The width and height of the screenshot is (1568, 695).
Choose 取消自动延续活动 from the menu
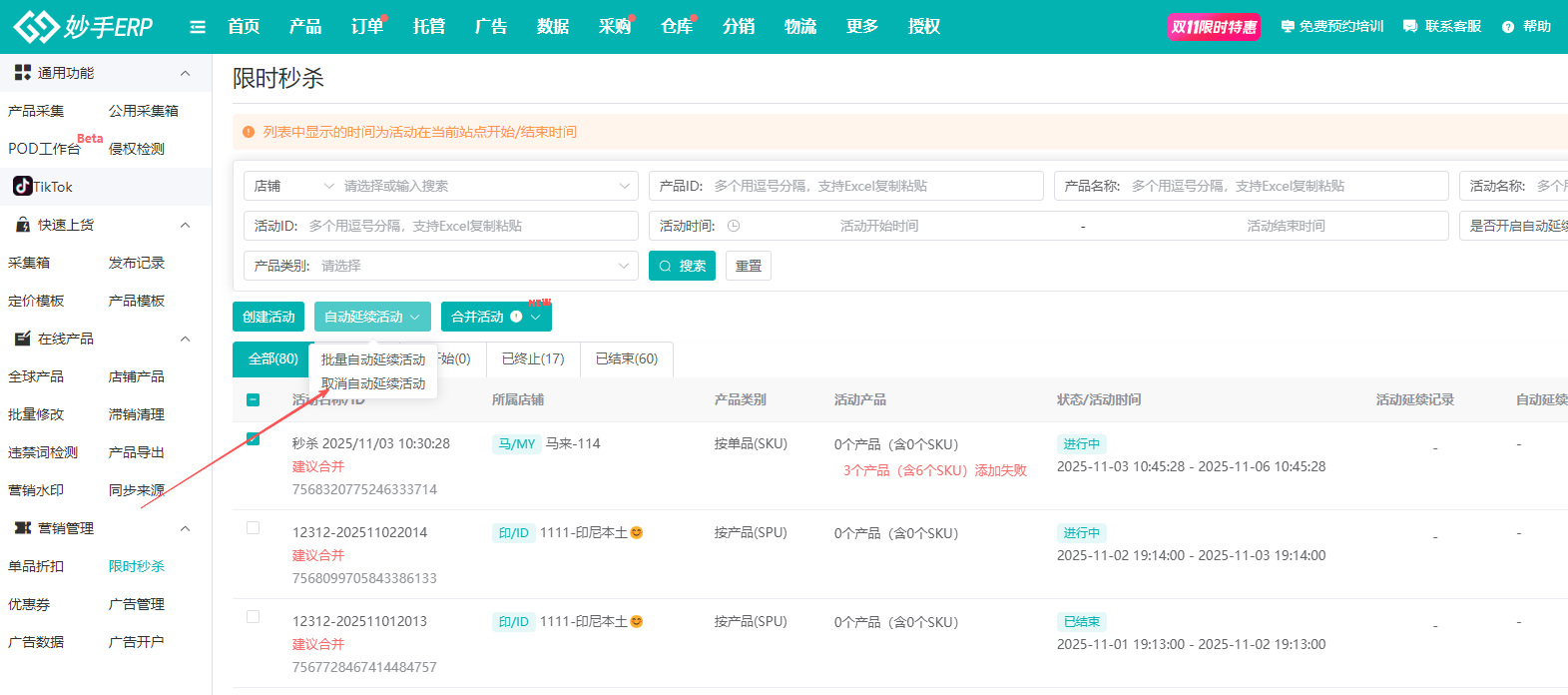pyautogui.click(x=373, y=383)
